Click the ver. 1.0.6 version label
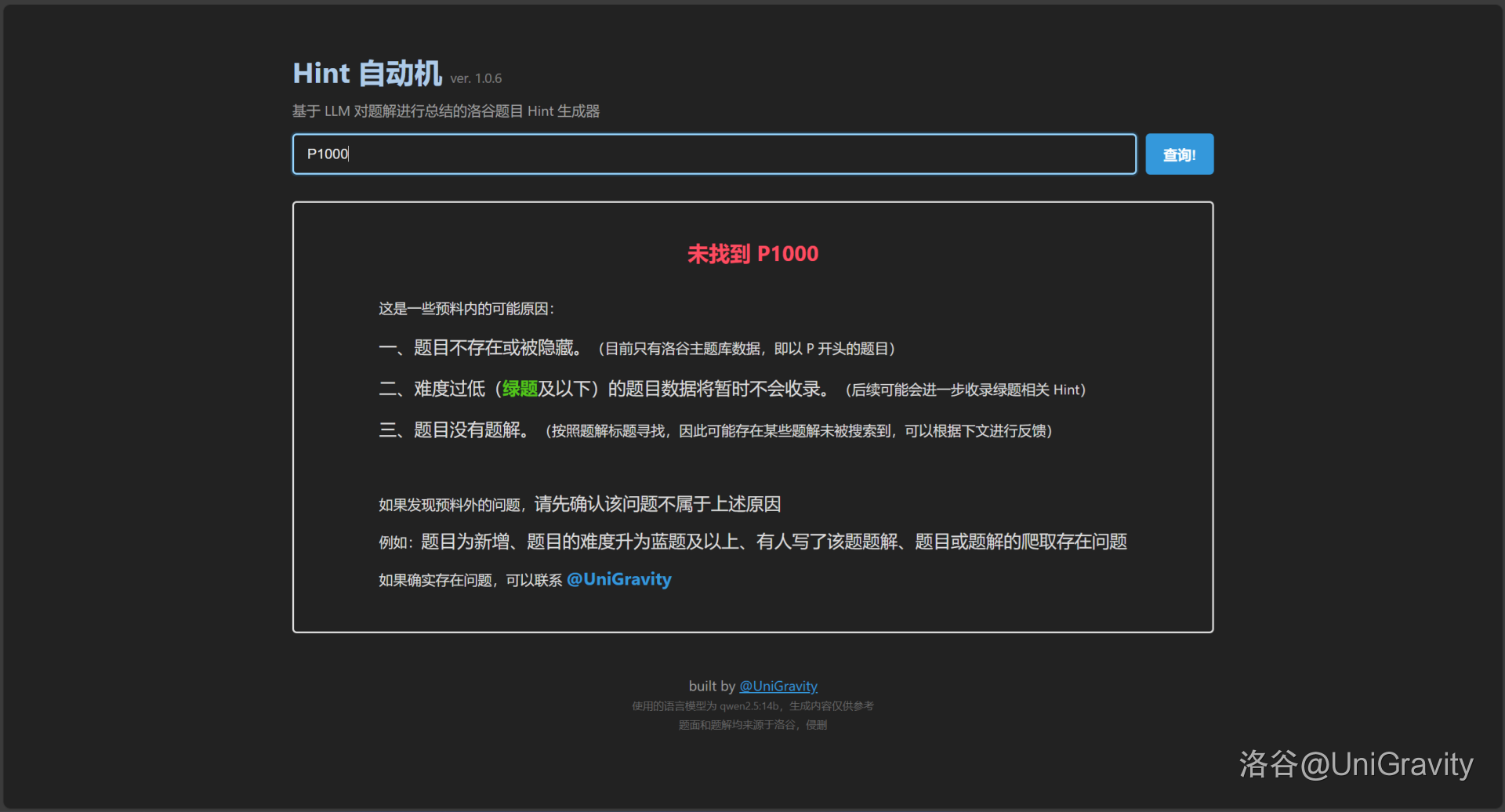Screen dimensions: 1505x812 coord(476,78)
